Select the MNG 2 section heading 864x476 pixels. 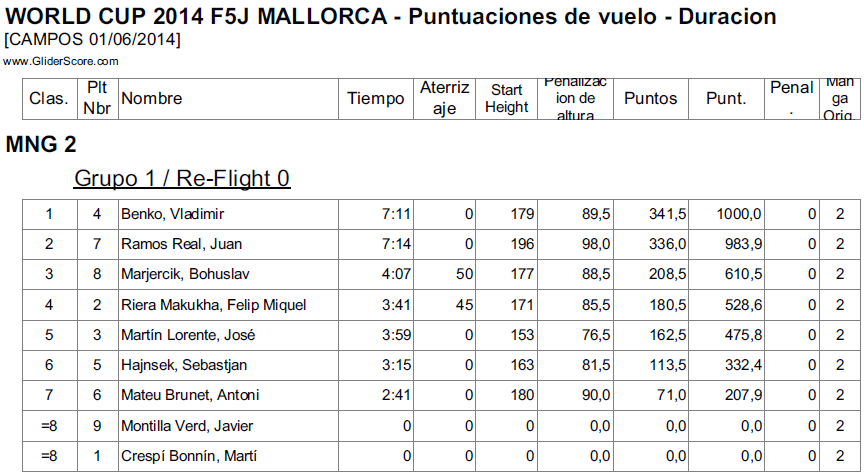pos(41,145)
